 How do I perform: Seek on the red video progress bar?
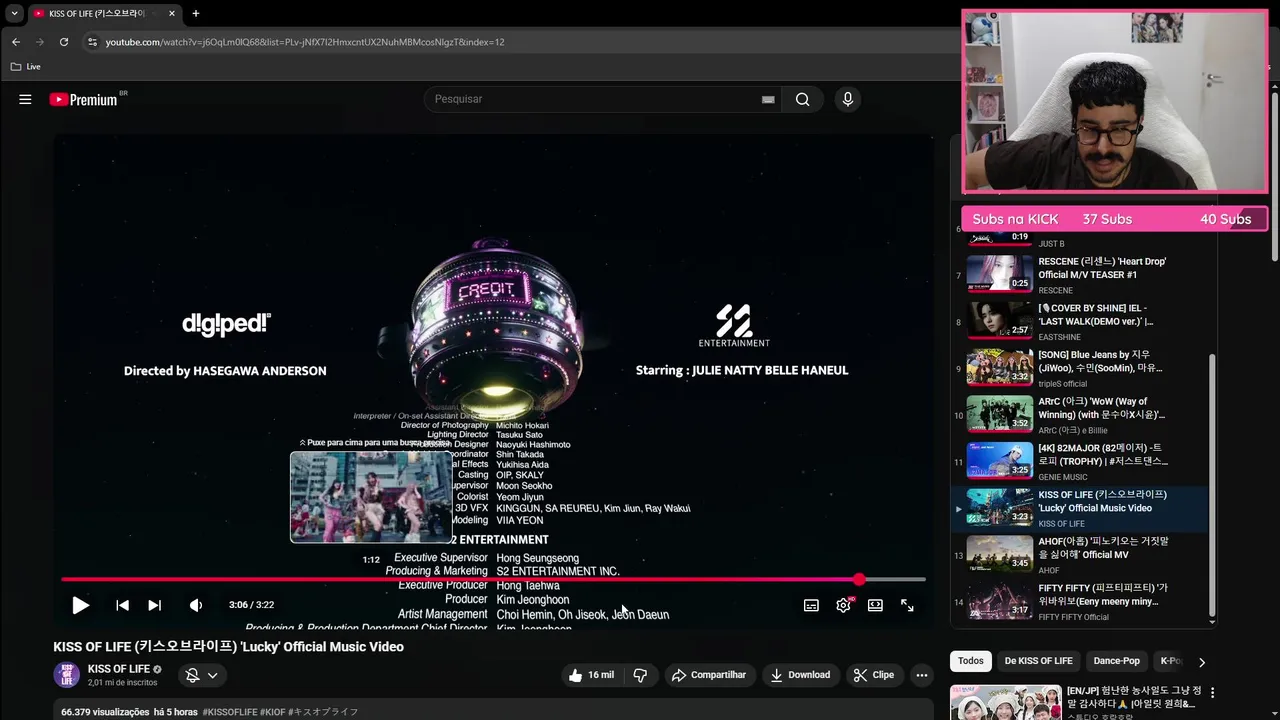[x=493, y=579]
